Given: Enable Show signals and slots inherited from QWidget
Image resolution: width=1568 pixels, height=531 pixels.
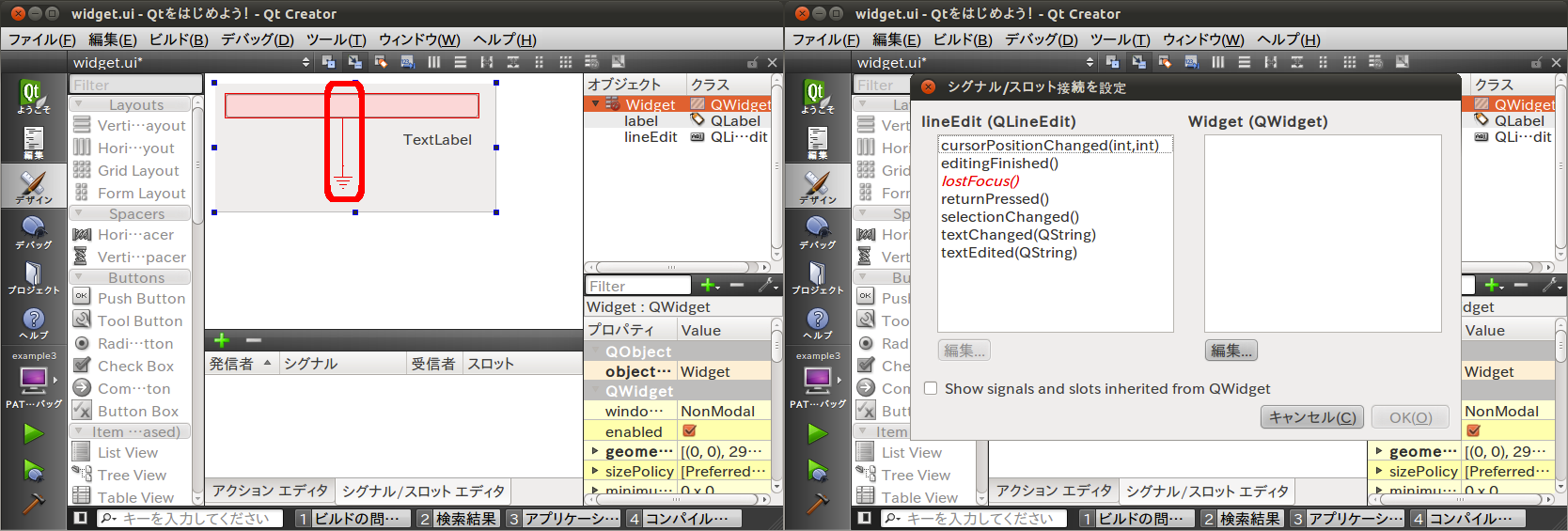Looking at the screenshot, I should 931,388.
